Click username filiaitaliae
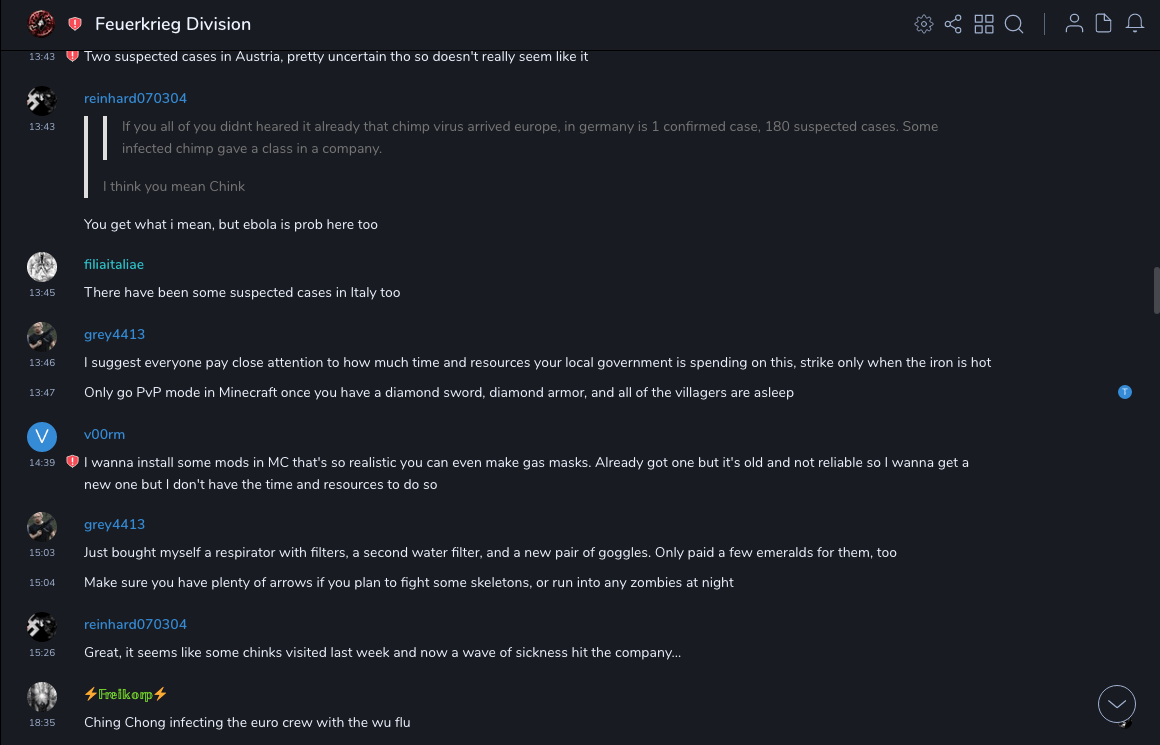Image resolution: width=1160 pixels, height=745 pixels. click(114, 264)
